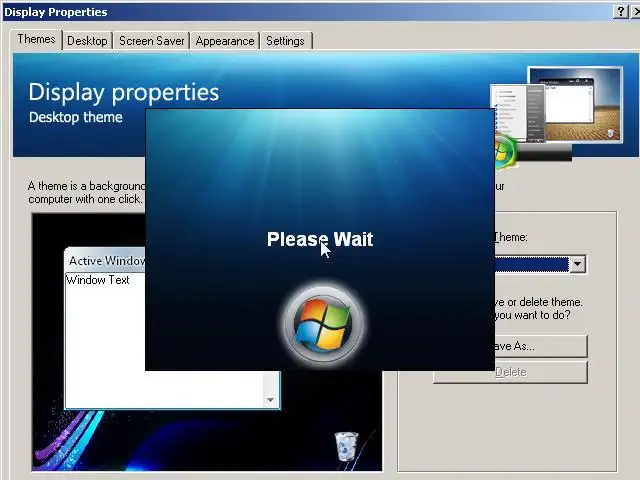Screen dimensions: 640x480
Task: Go to the Appearance tab
Action: (x=224, y=41)
